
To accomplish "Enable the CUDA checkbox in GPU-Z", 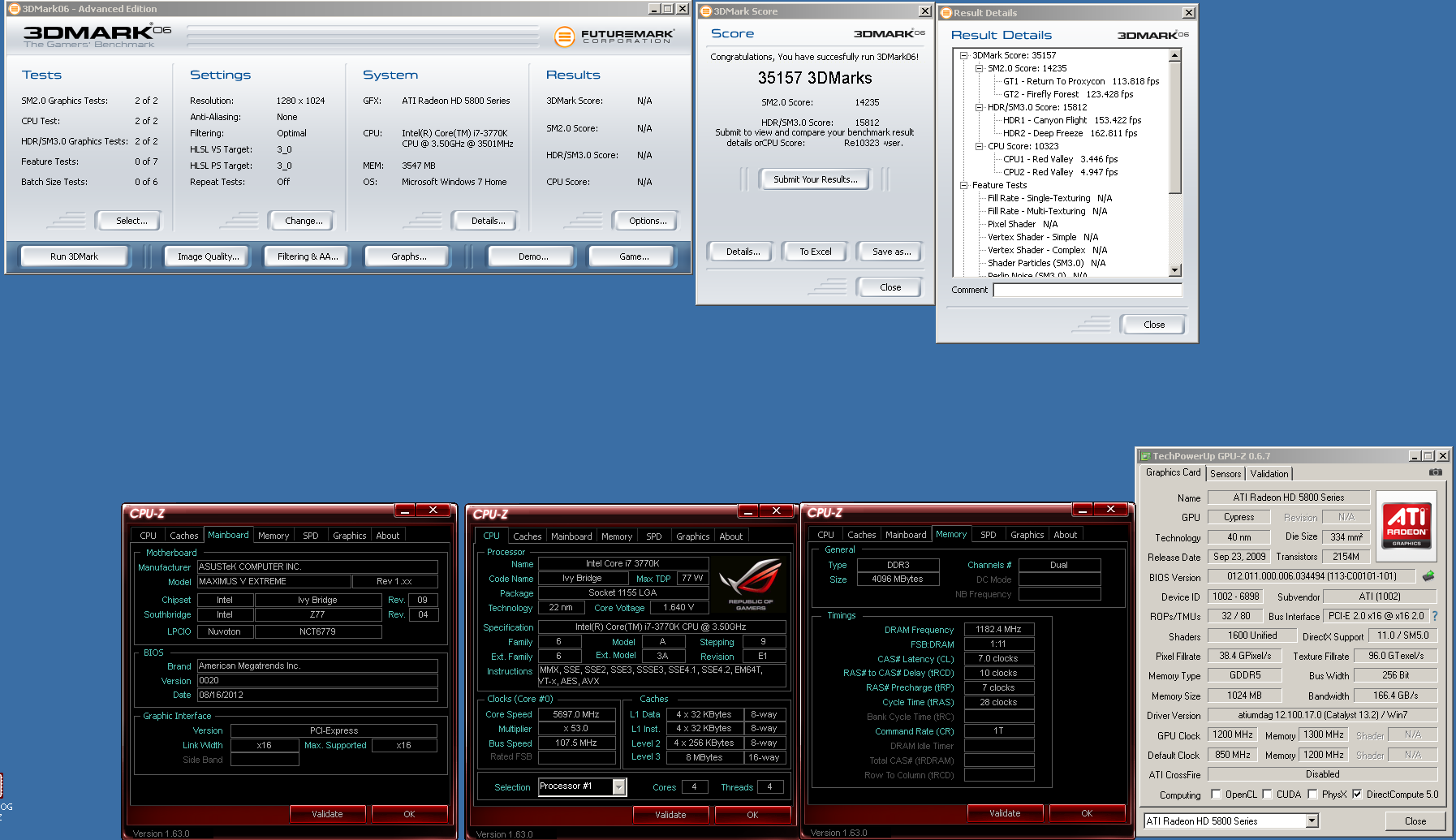I will coord(1266,795).
